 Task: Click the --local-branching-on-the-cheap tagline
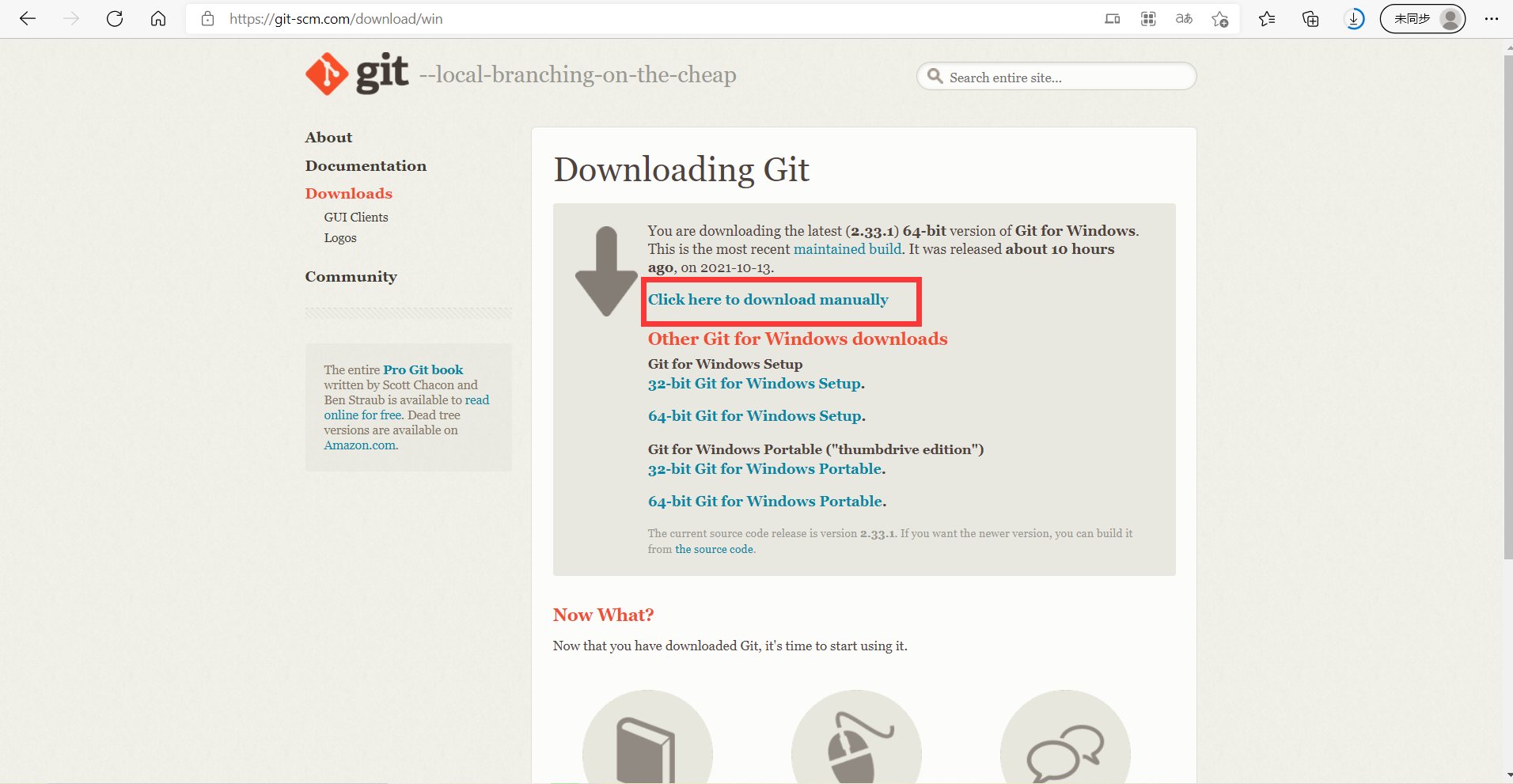click(578, 75)
